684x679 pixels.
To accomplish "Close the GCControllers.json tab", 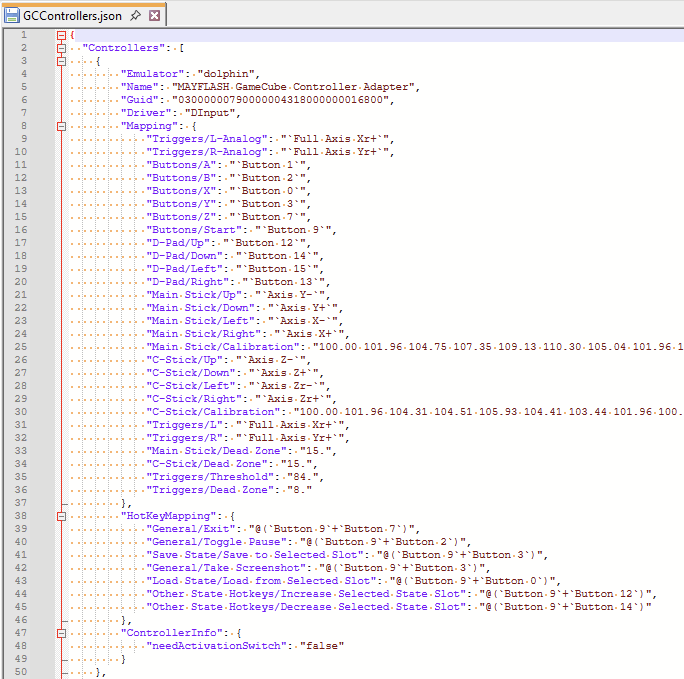I will pyautogui.click(x=154, y=16).
